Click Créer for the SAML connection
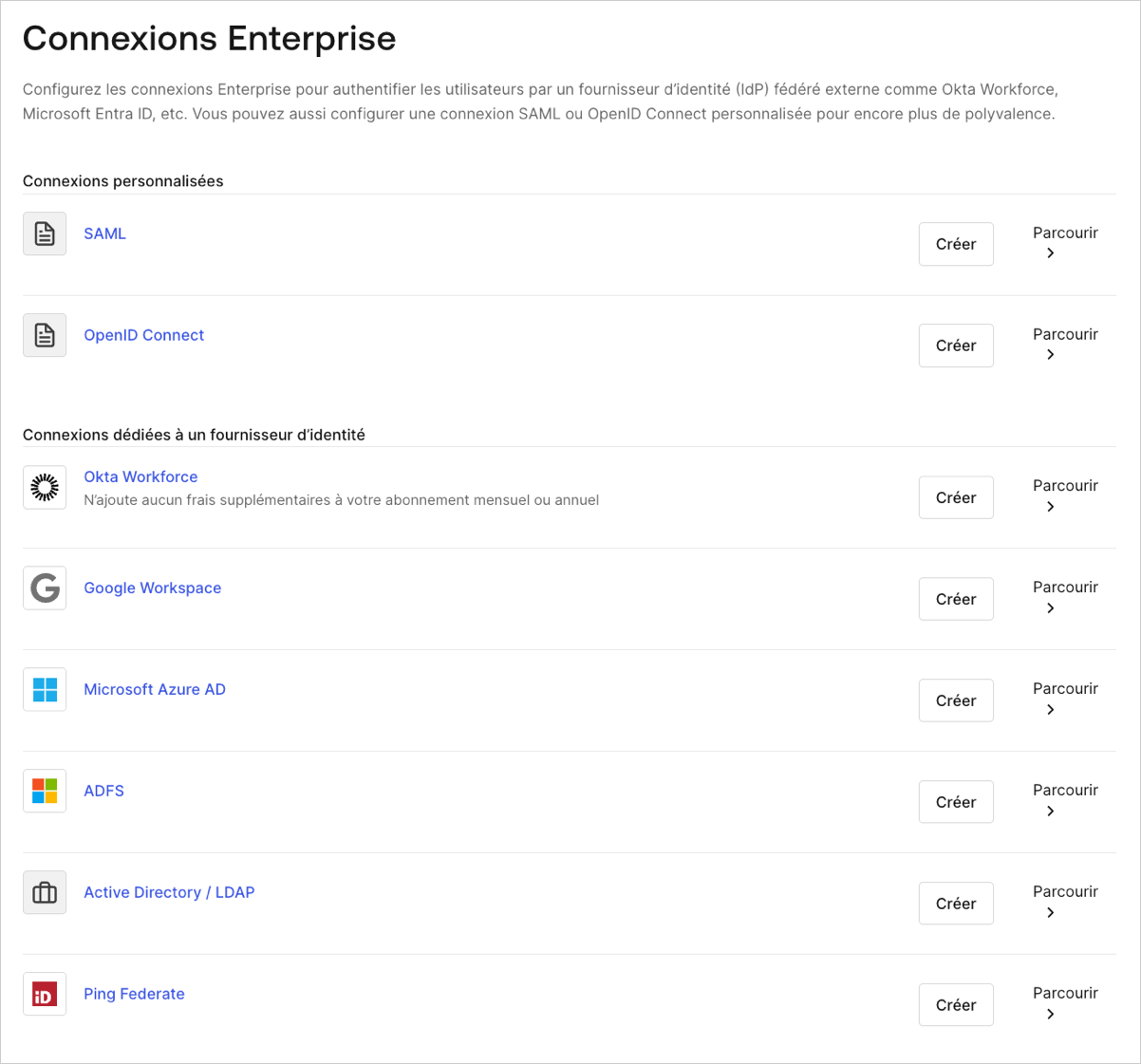1141x1064 pixels. pyautogui.click(x=956, y=244)
